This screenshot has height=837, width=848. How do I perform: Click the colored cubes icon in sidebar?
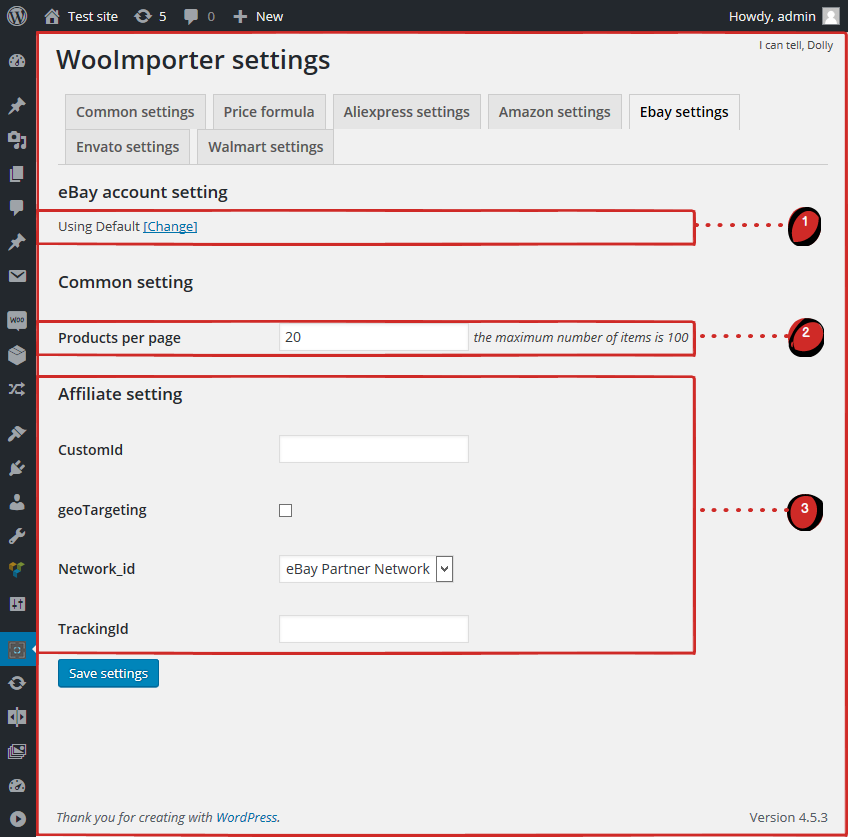click(17, 569)
